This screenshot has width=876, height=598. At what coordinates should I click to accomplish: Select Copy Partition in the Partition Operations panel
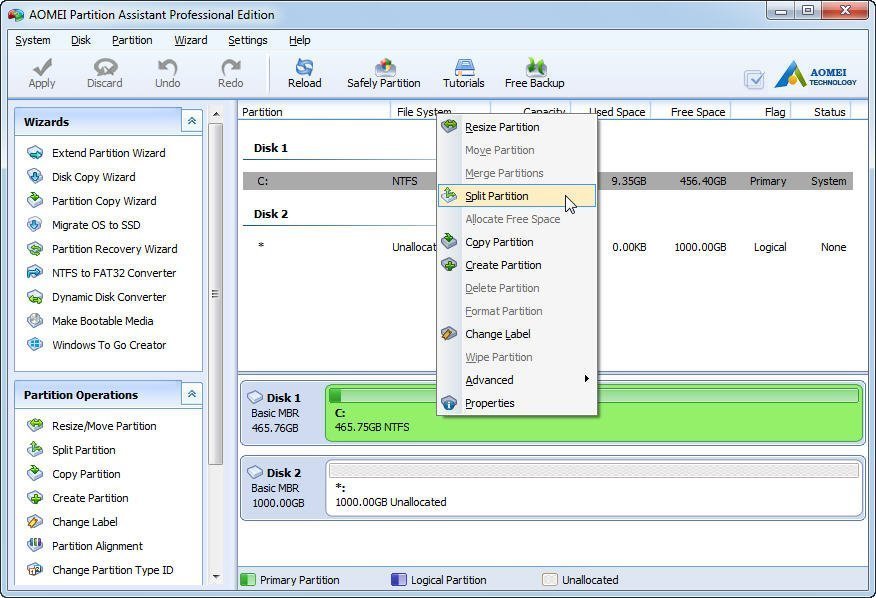click(x=86, y=474)
